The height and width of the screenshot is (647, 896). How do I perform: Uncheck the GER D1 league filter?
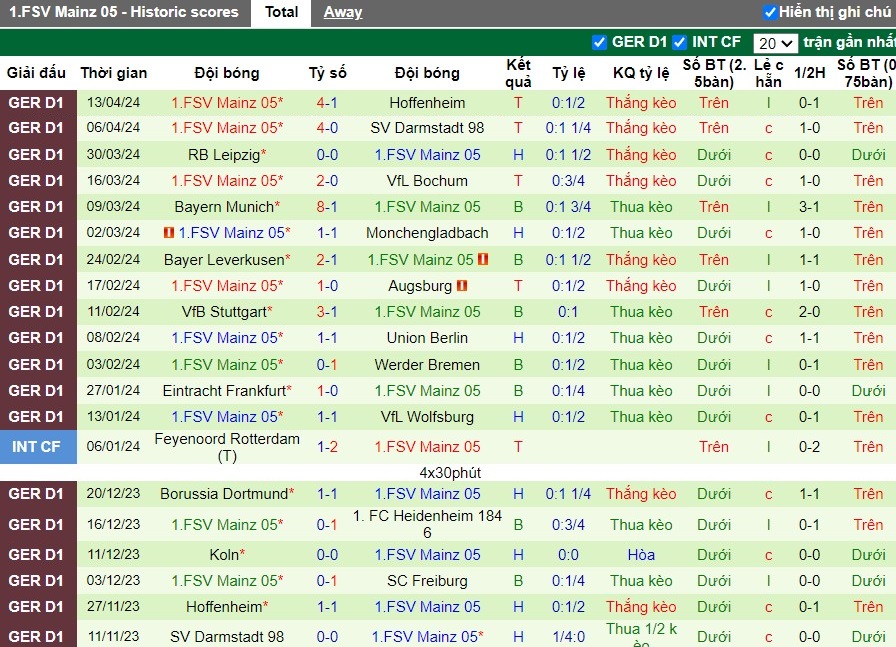point(599,42)
